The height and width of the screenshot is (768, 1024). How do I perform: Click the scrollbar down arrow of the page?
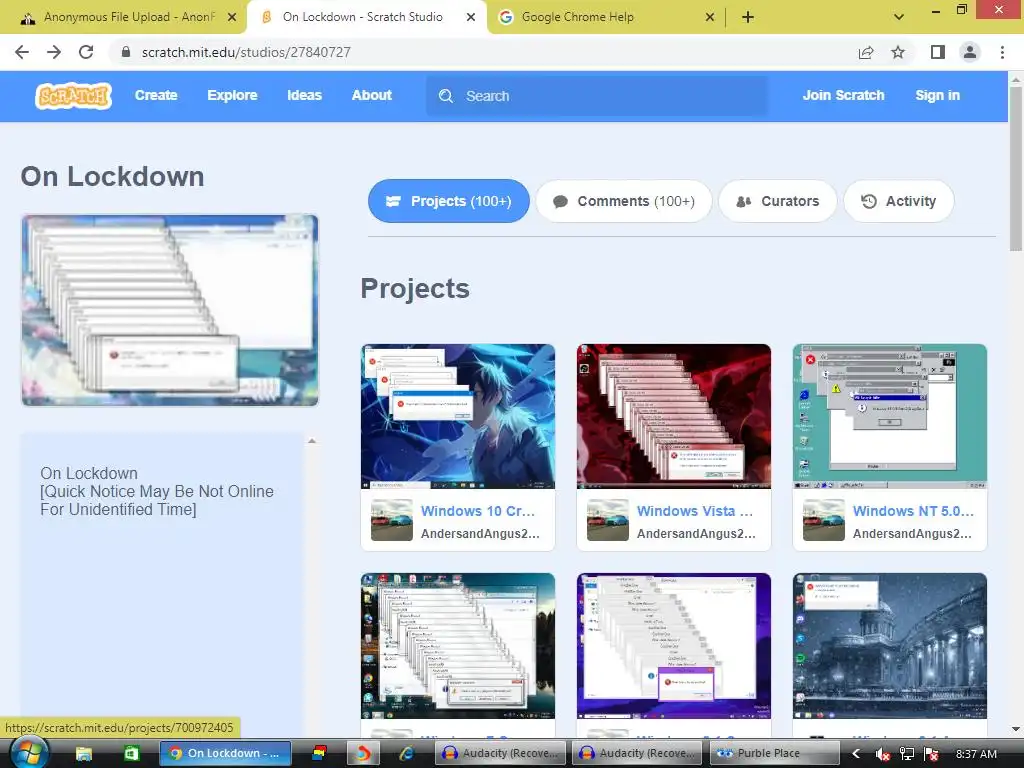[1016, 729]
